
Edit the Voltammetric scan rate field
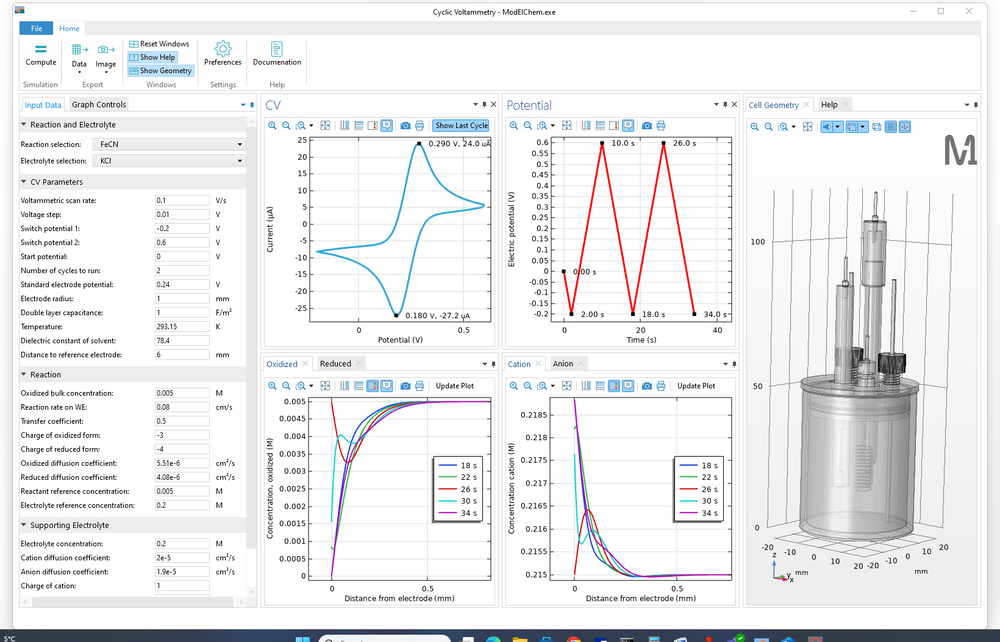pyautogui.click(x=180, y=199)
